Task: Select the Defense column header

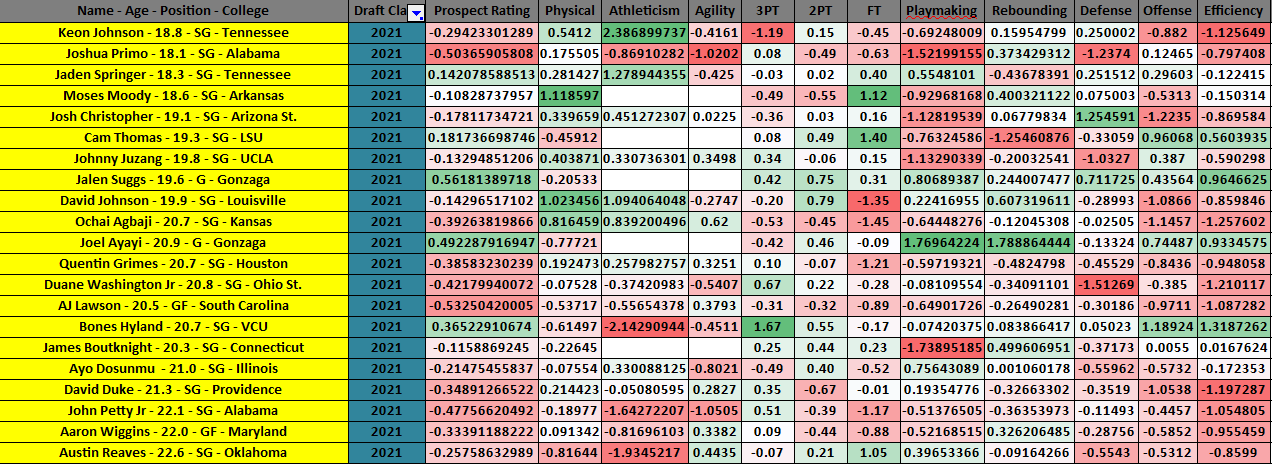Action: (x=1107, y=11)
